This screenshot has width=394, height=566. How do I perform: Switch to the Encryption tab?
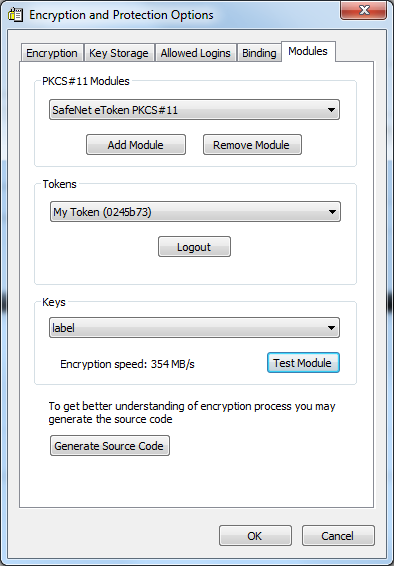coord(52,53)
